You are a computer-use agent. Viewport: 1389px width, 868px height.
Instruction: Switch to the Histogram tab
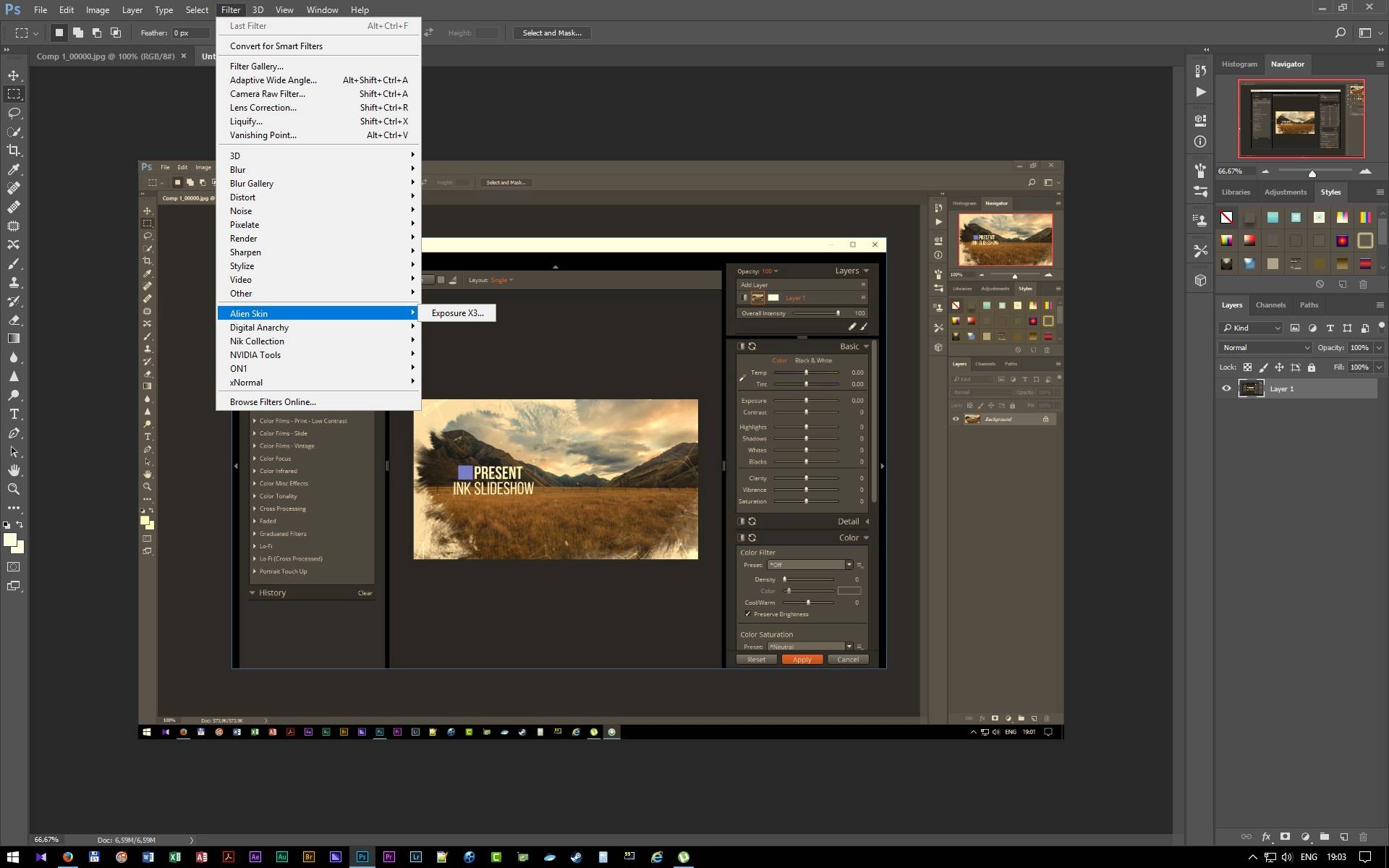tap(1239, 64)
